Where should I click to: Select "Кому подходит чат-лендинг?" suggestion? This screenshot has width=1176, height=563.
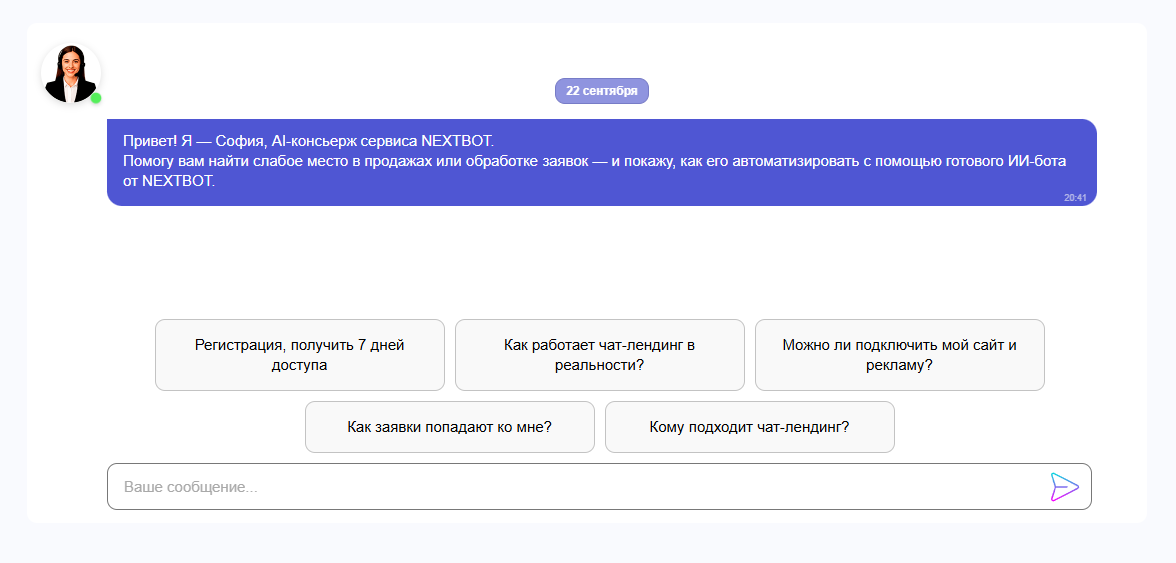pos(749,427)
